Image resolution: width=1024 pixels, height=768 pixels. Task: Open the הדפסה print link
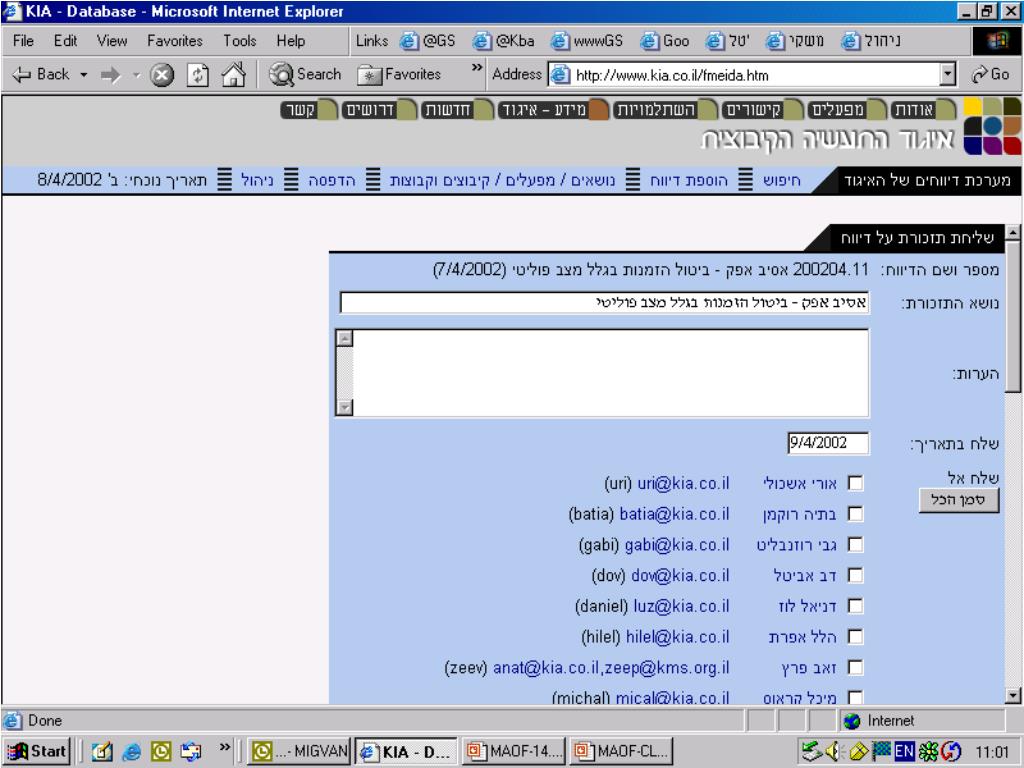[x=332, y=180]
